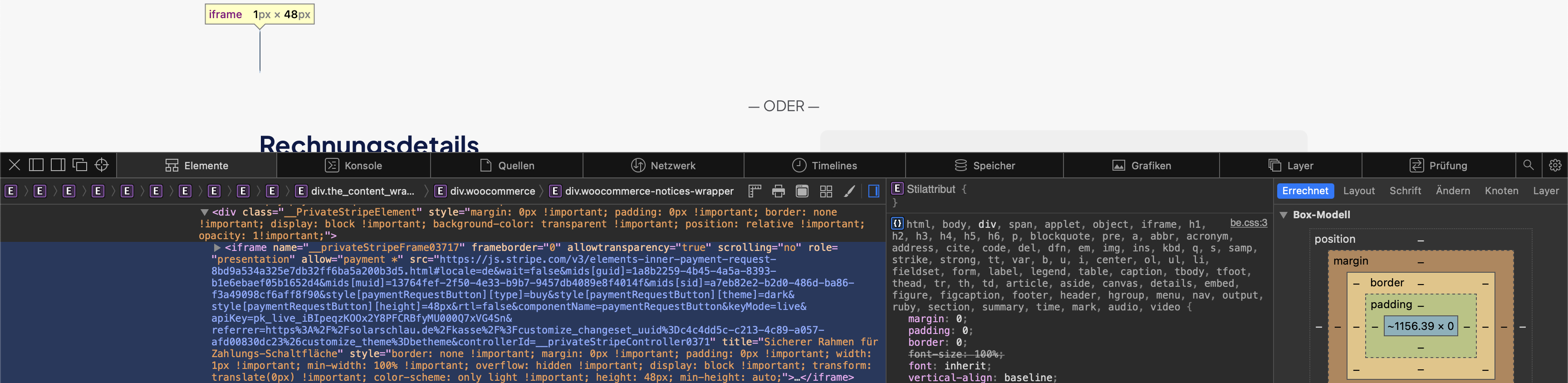Screen dimensions: 1568x383
Task: Switch to the Grafiken tab
Action: tap(1142, 166)
